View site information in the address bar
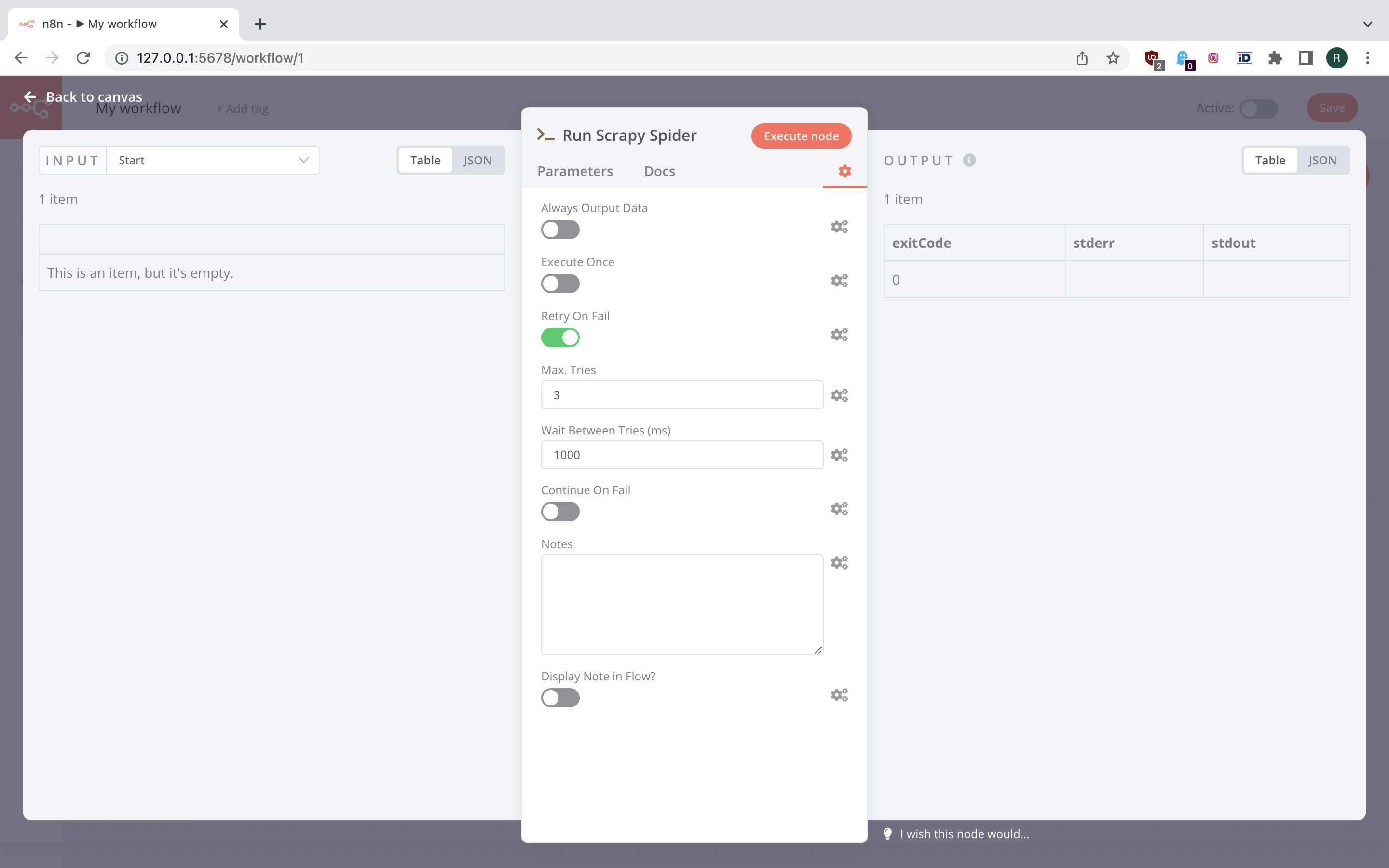The height and width of the screenshot is (868, 1389). 122,58
